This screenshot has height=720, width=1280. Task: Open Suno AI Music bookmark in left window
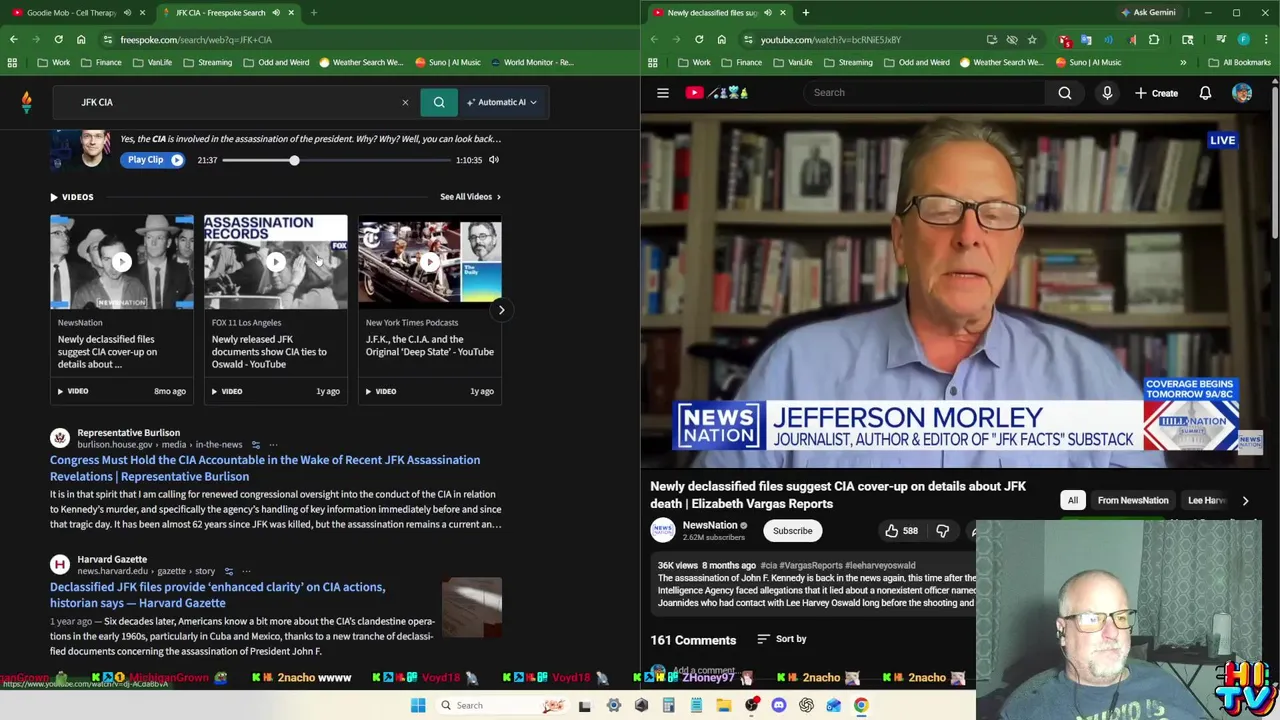448,62
